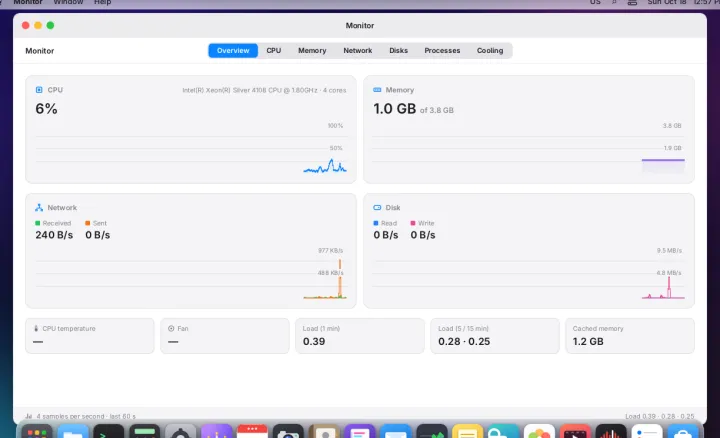Click the fan icon in the Fan tile

click(171, 329)
